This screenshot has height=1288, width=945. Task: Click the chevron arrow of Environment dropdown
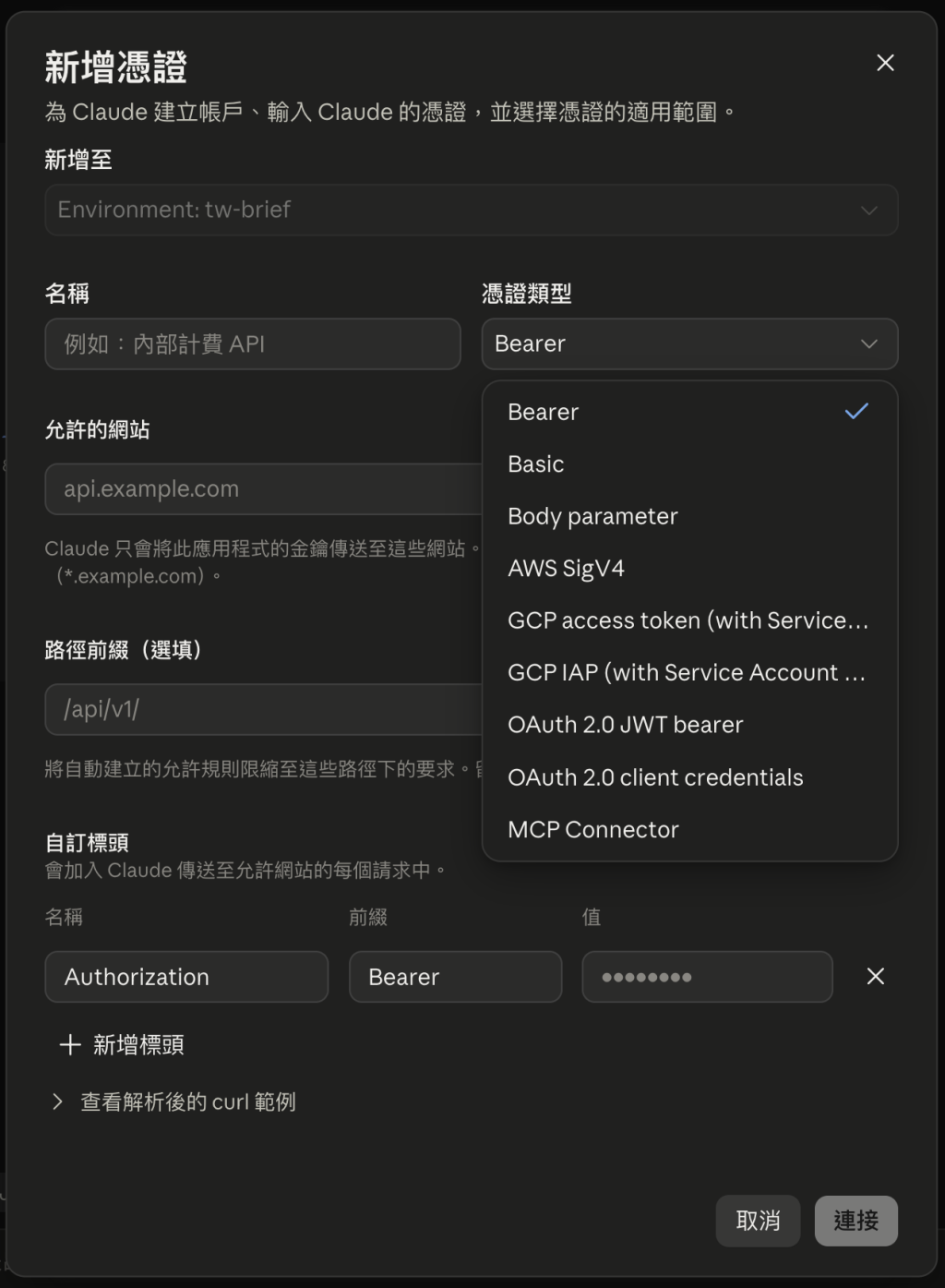[868, 210]
